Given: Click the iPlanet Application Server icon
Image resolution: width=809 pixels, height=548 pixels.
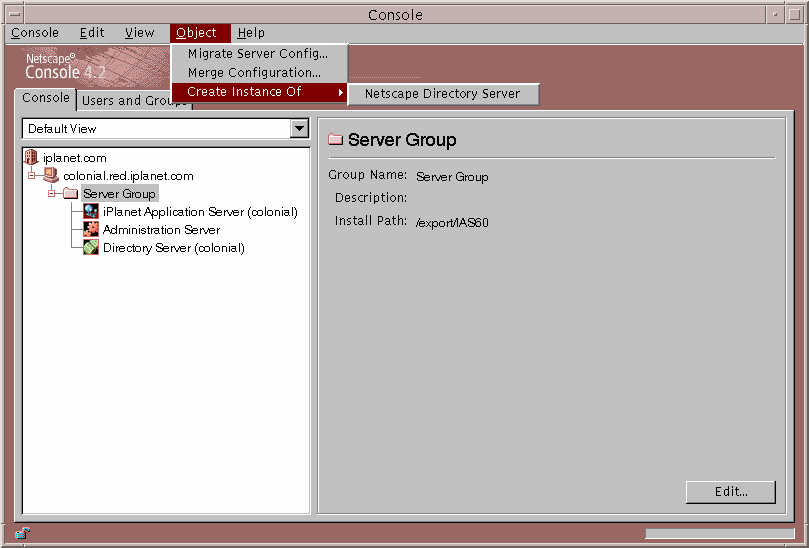Looking at the screenshot, I should tap(91, 212).
